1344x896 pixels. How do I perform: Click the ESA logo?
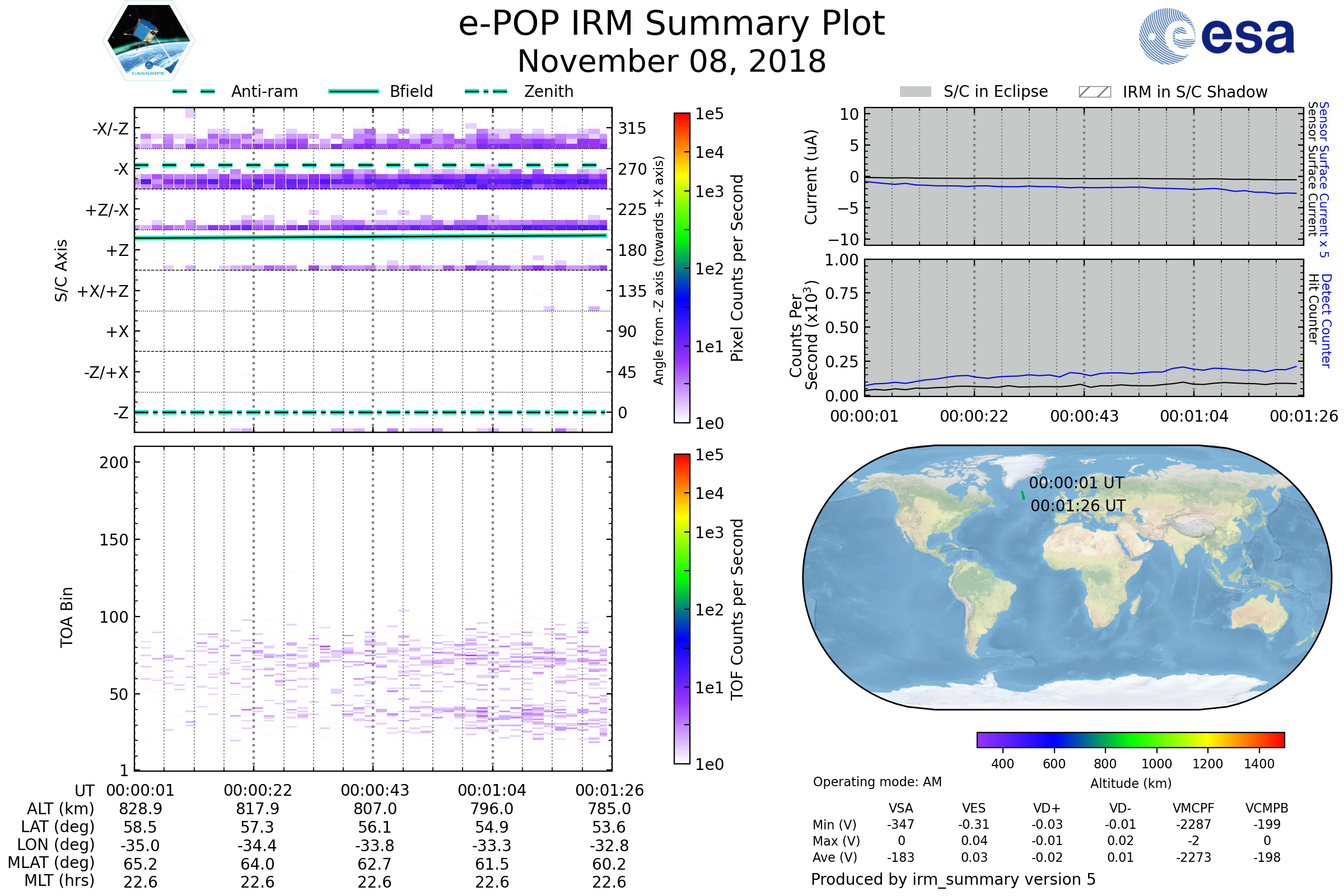point(1216,35)
